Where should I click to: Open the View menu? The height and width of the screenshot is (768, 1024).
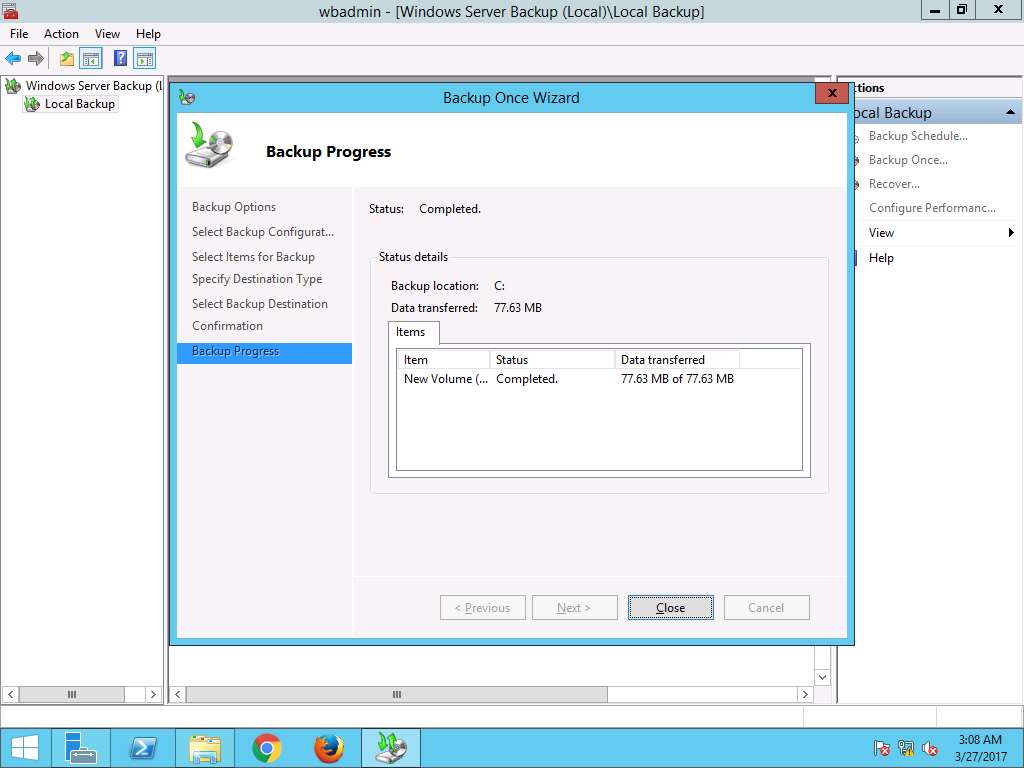[107, 34]
